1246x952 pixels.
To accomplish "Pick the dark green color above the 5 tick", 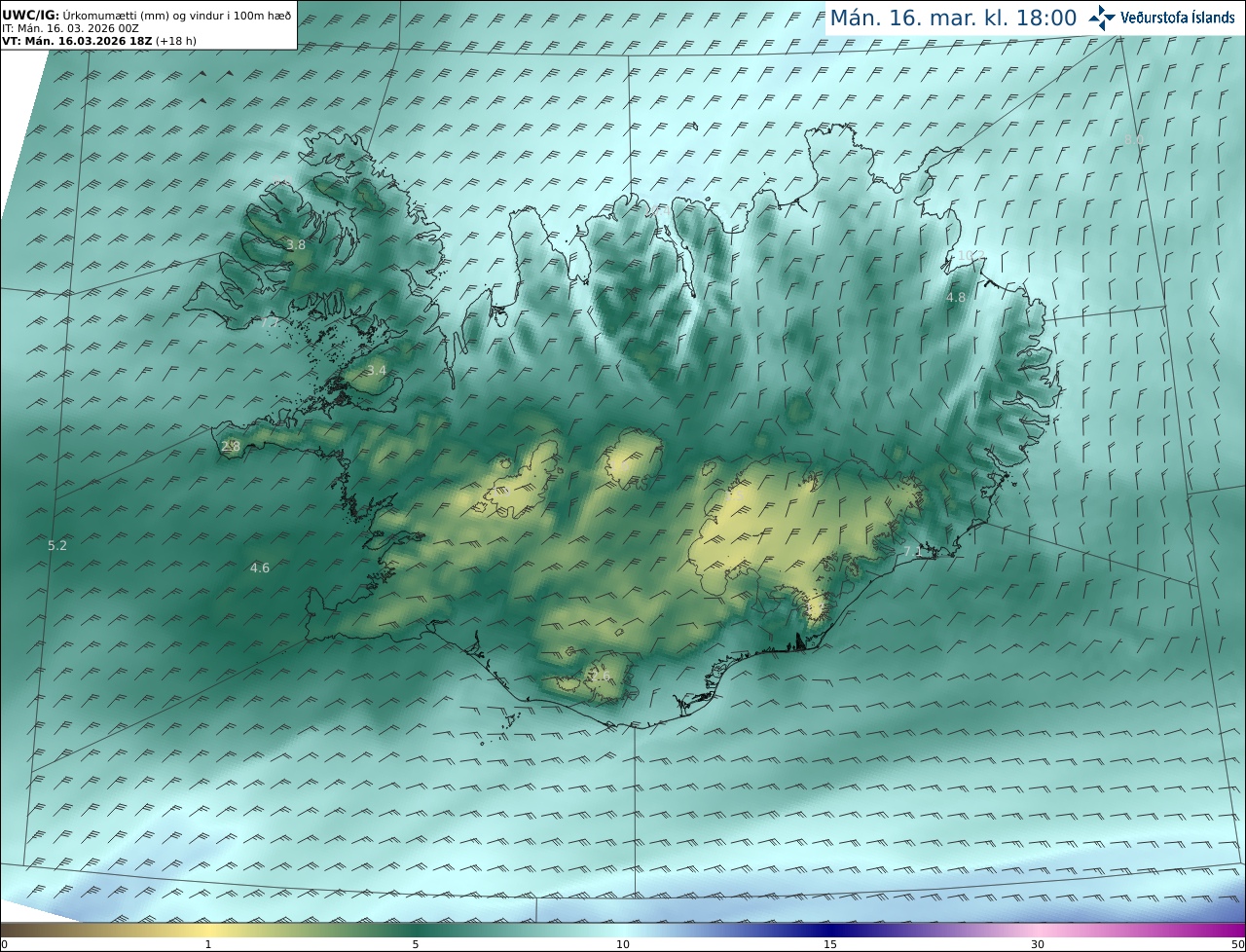I will click(416, 931).
